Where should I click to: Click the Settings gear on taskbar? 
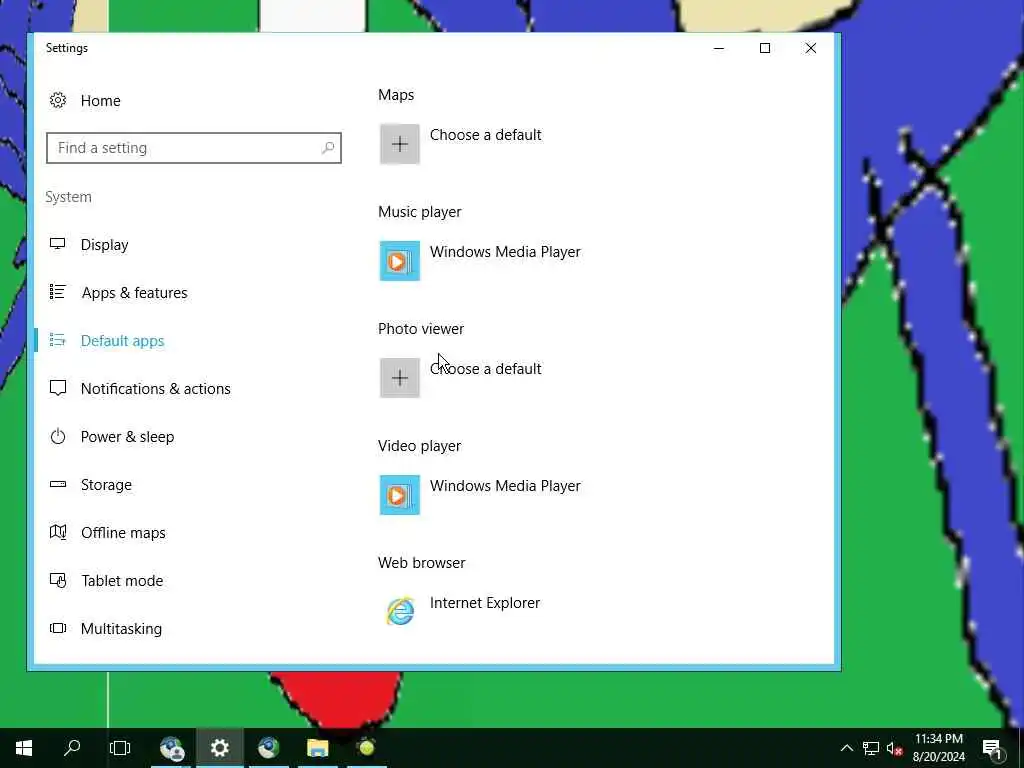coord(219,748)
